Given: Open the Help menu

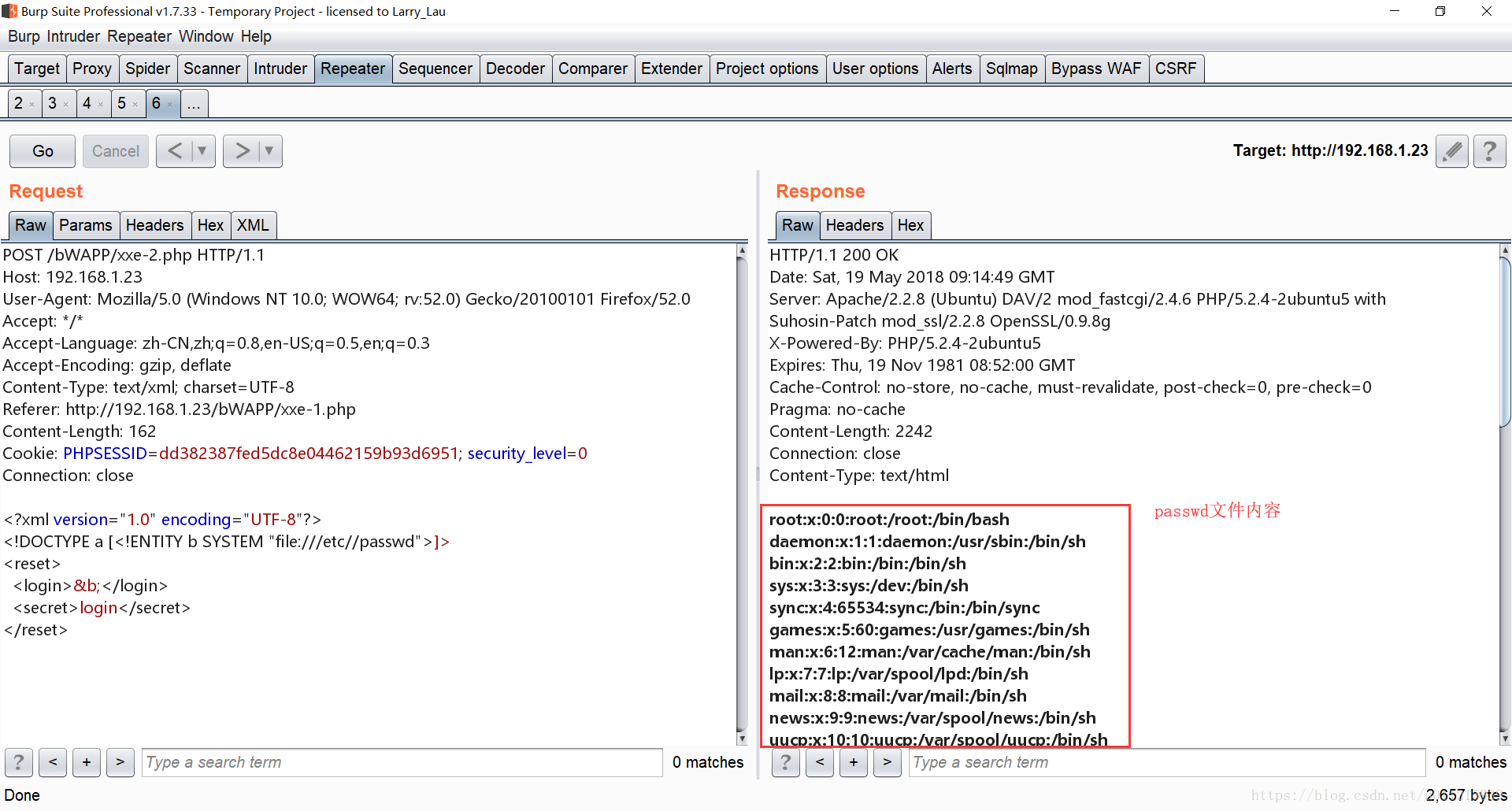Looking at the screenshot, I should pyautogui.click(x=256, y=36).
